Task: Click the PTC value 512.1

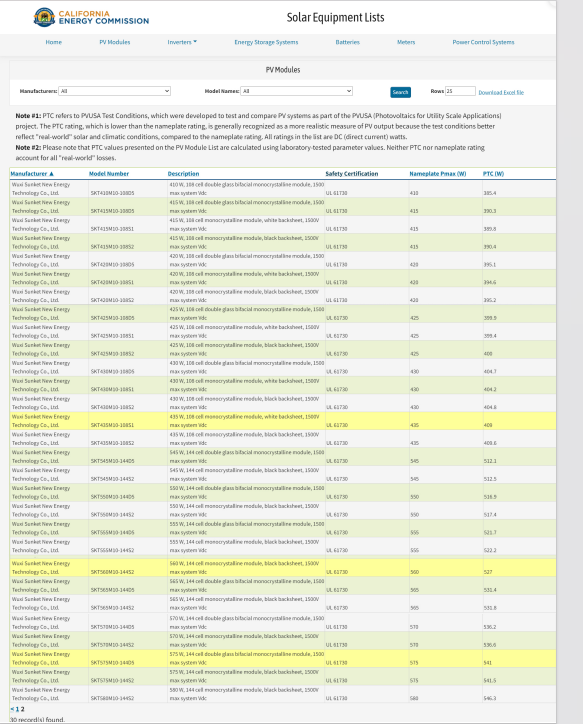Action: (490, 461)
